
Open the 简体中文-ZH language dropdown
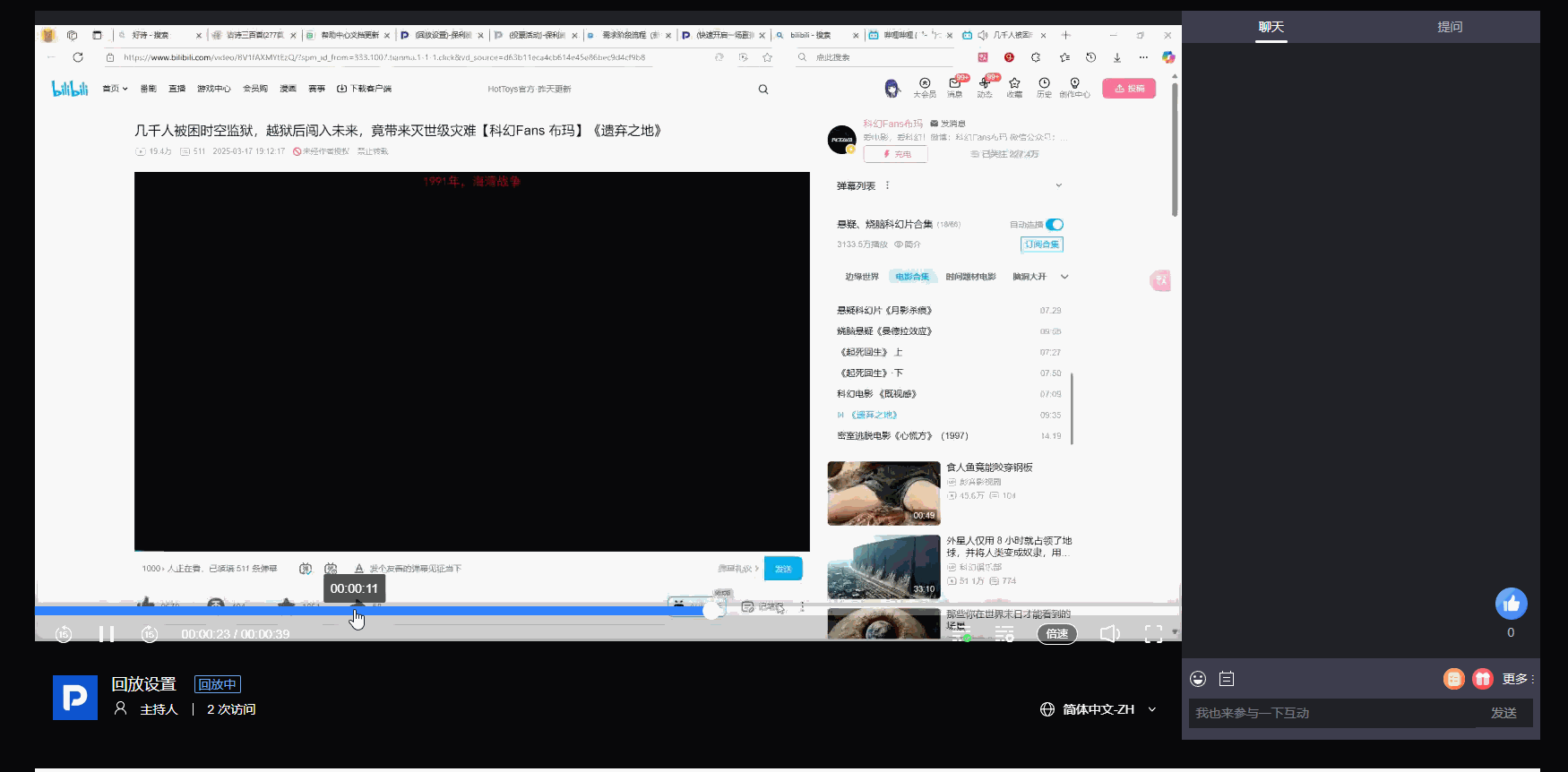[1098, 709]
